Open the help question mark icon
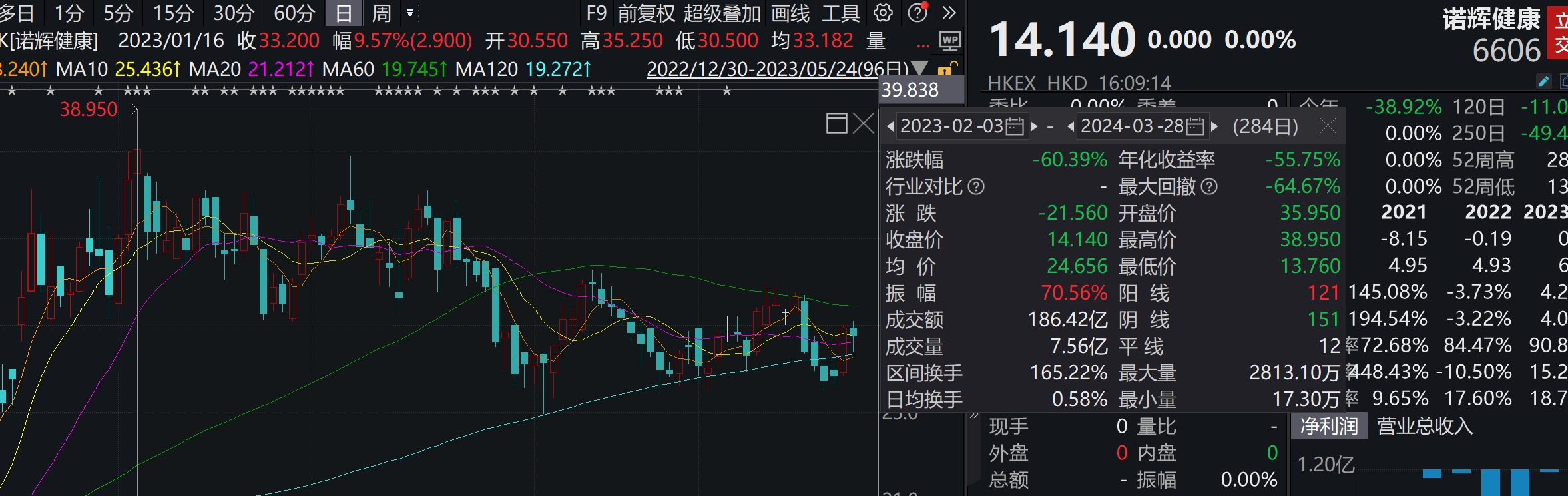 coord(918,13)
